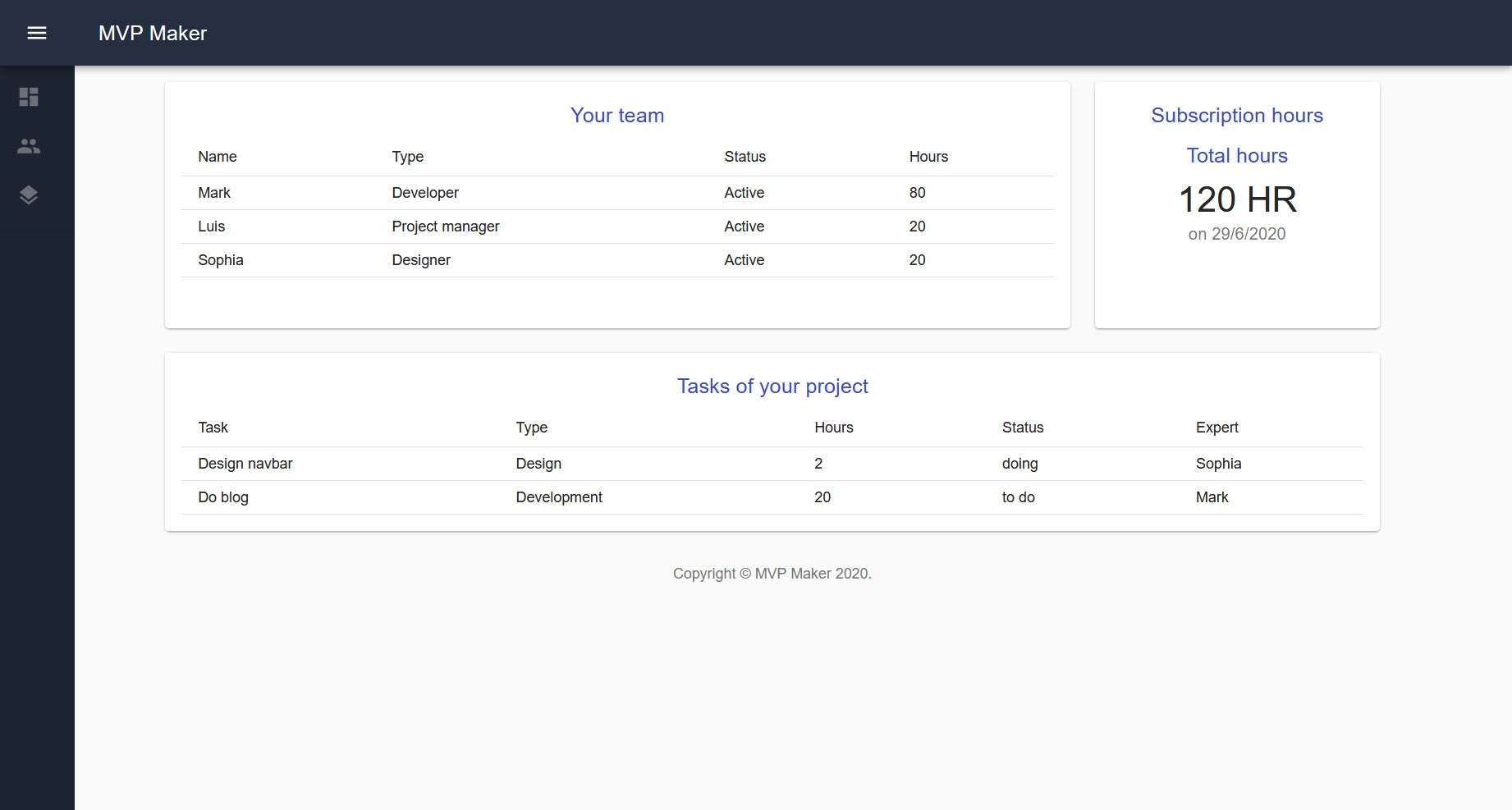1512x810 pixels.
Task: Open the dashboard icon in sidebar
Action: (29, 97)
